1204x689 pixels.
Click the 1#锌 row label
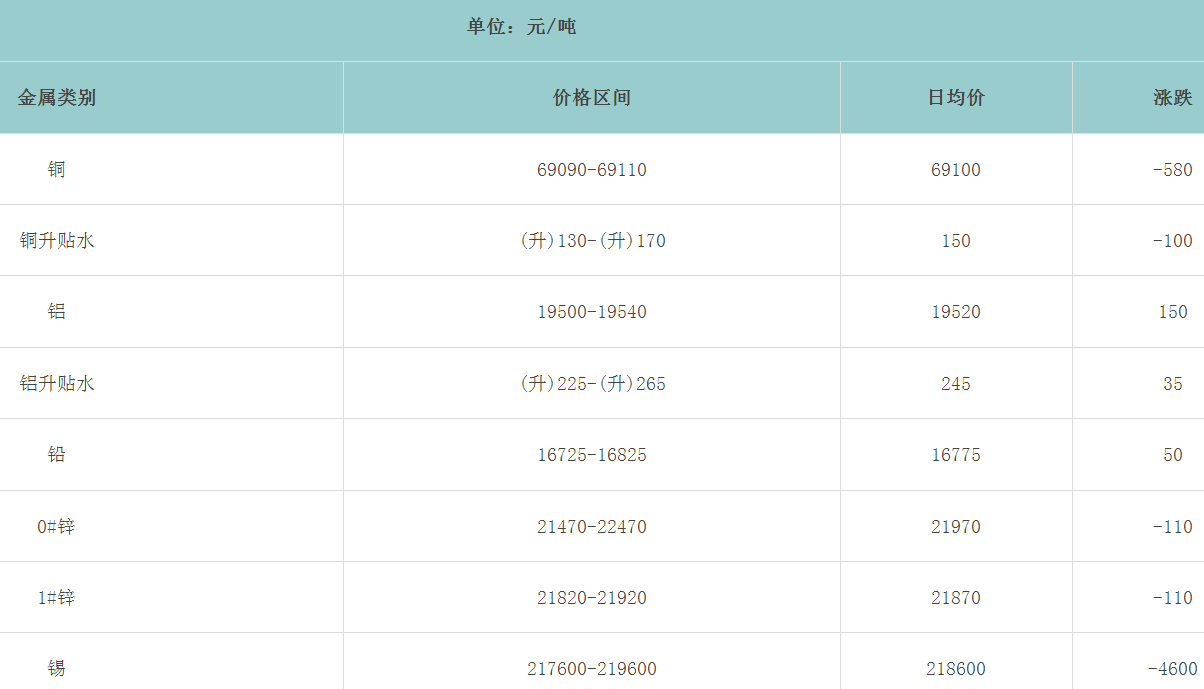(56, 598)
